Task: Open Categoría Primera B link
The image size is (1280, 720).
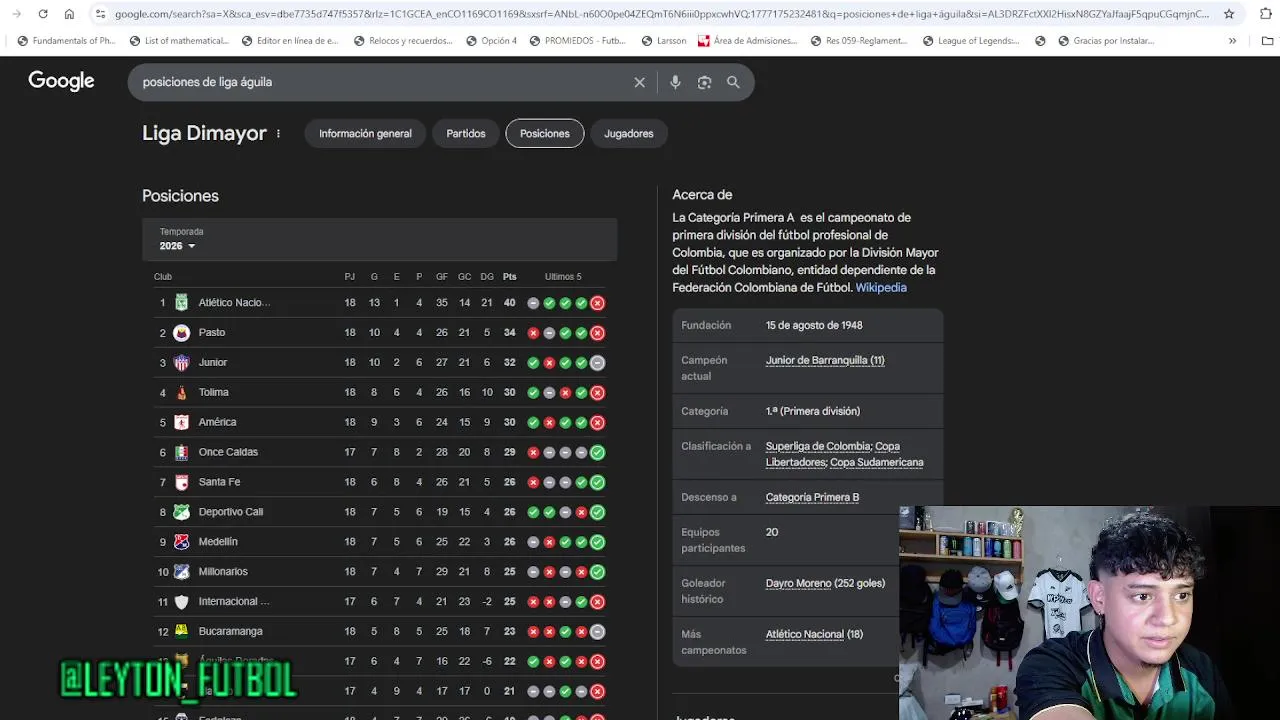Action: tap(812, 498)
